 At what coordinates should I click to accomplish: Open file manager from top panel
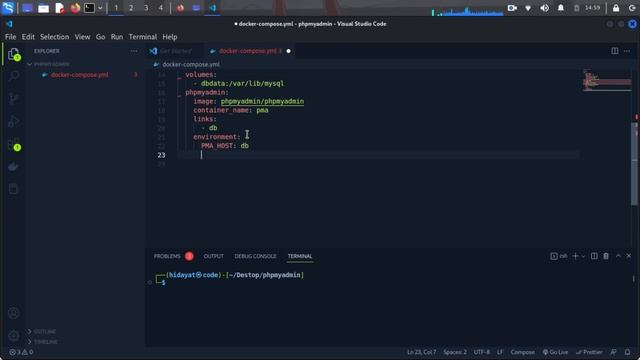(43, 8)
